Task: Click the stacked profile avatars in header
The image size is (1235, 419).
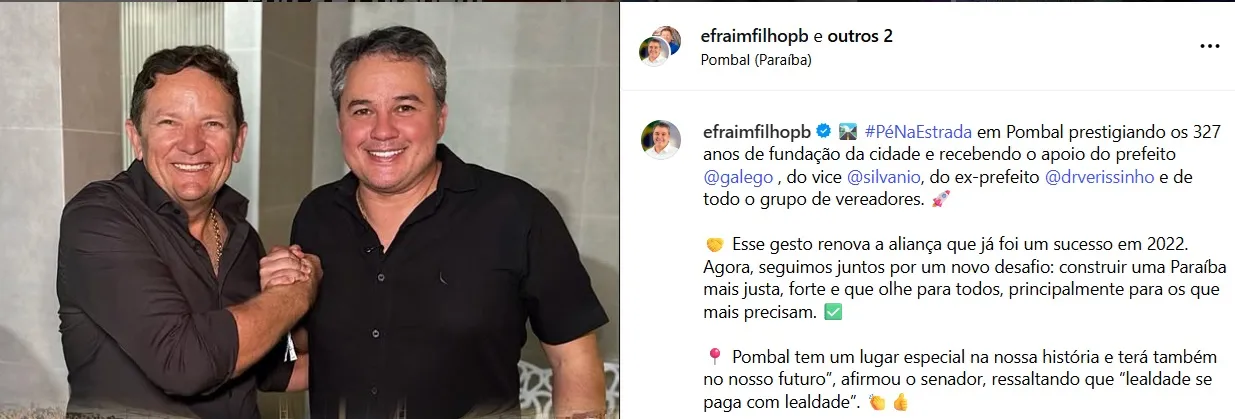Action: click(x=661, y=46)
